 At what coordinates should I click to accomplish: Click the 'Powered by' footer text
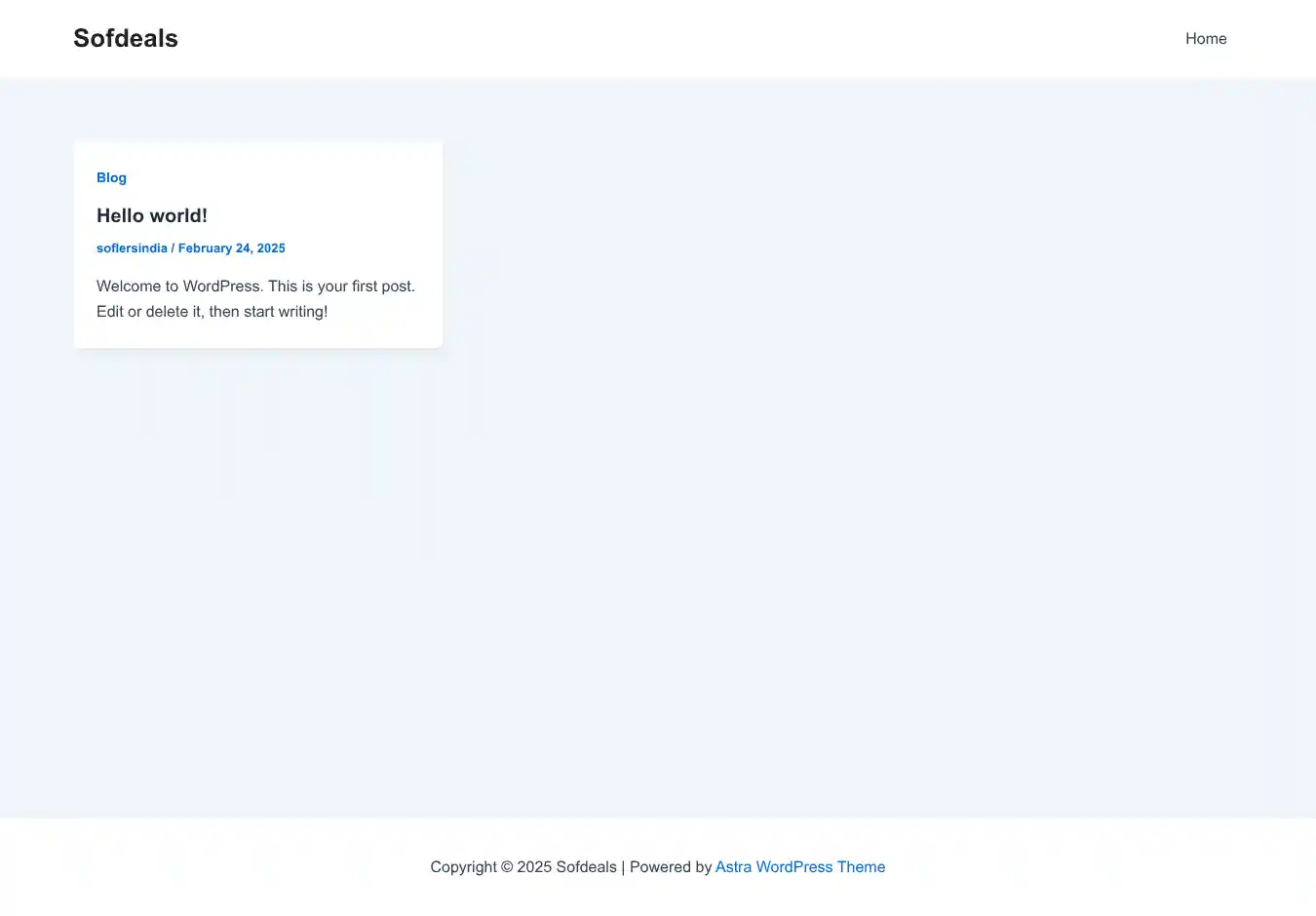(671, 867)
